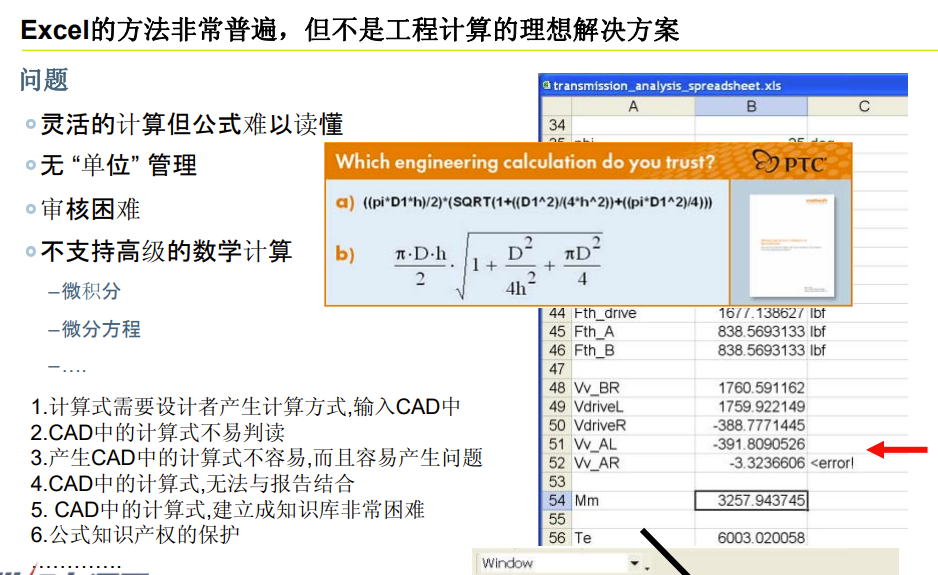Click the Vv_BR cell
This screenshot has height=575, width=938.
pyautogui.click(x=633, y=388)
